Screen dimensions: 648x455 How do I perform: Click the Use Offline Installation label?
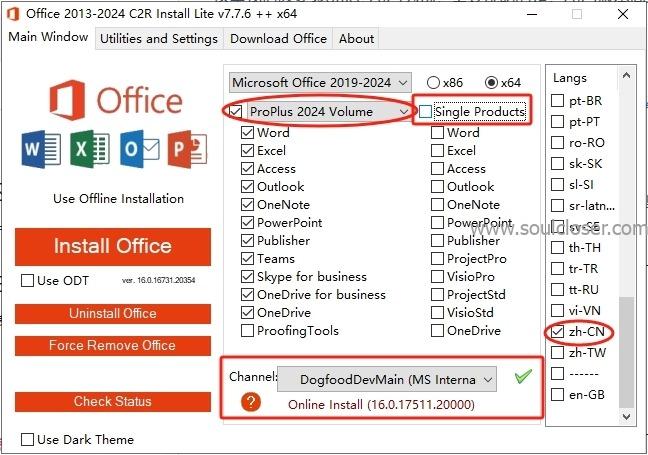(x=119, y=198)
